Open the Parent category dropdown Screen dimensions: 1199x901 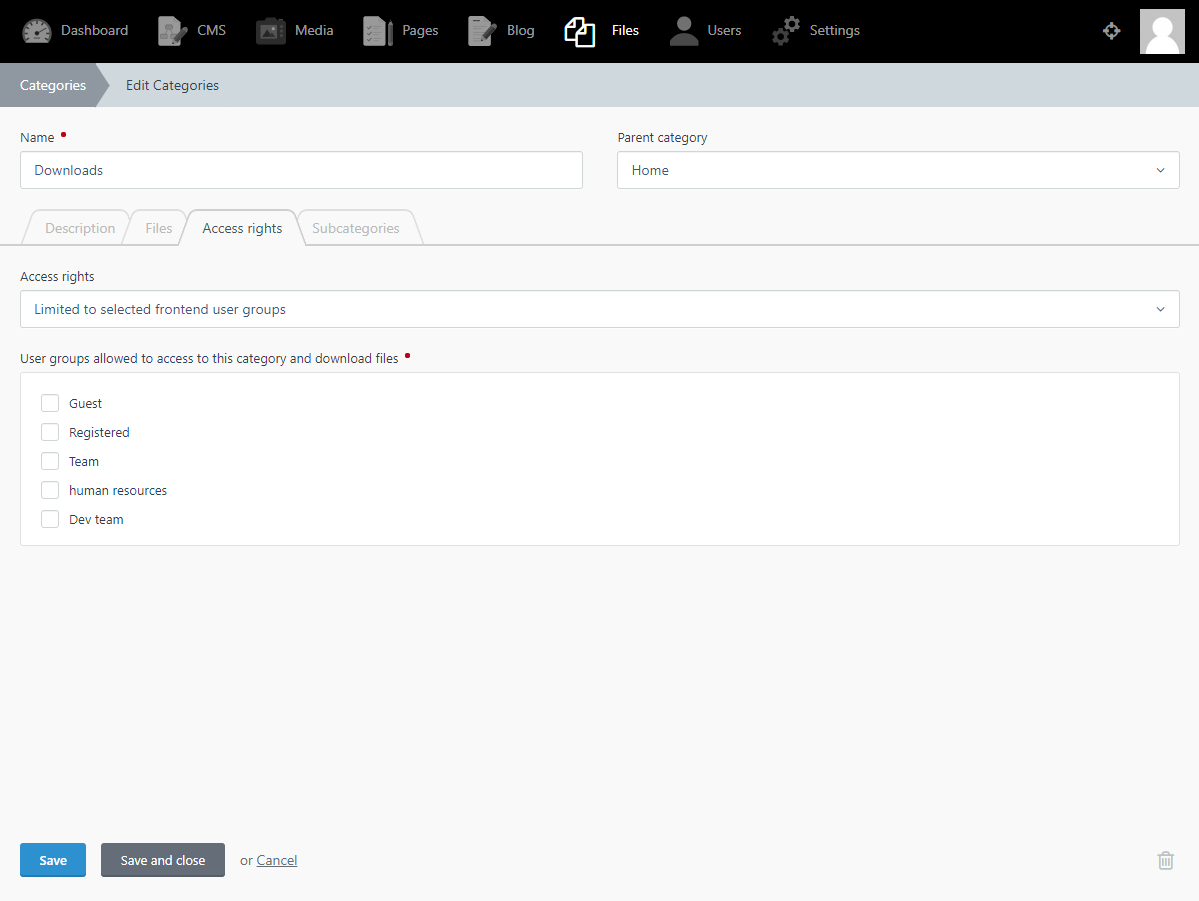pyautogui.click(x=898, y=170)
